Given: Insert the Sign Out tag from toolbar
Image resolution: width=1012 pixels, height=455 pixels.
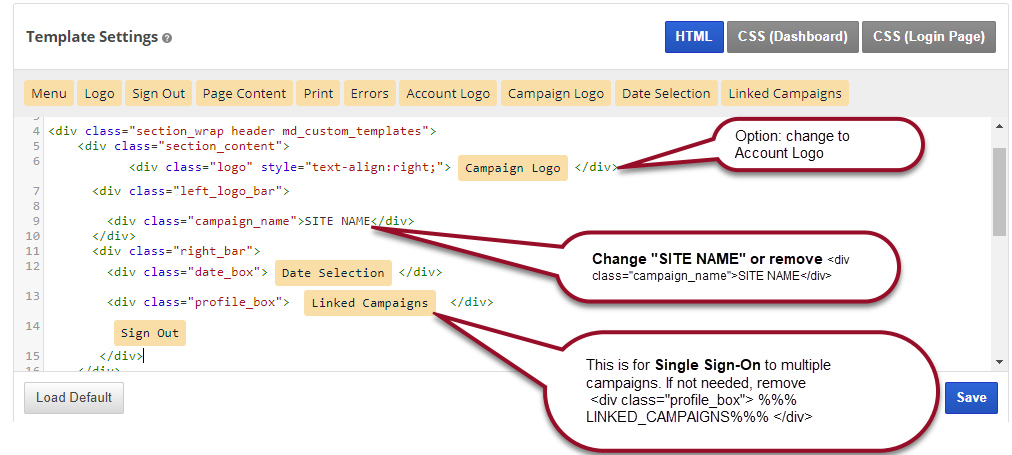Looking at the screenshot, I should (x=159, y=93).
